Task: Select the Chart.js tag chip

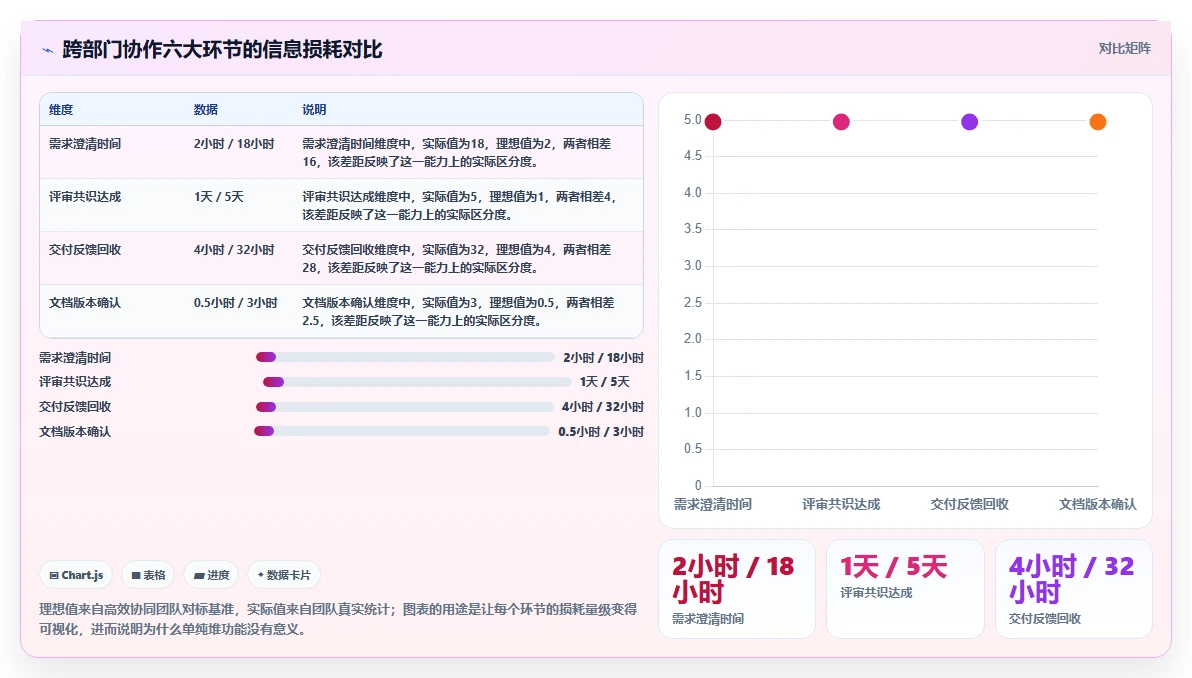Action: click(x=76, y=575)
